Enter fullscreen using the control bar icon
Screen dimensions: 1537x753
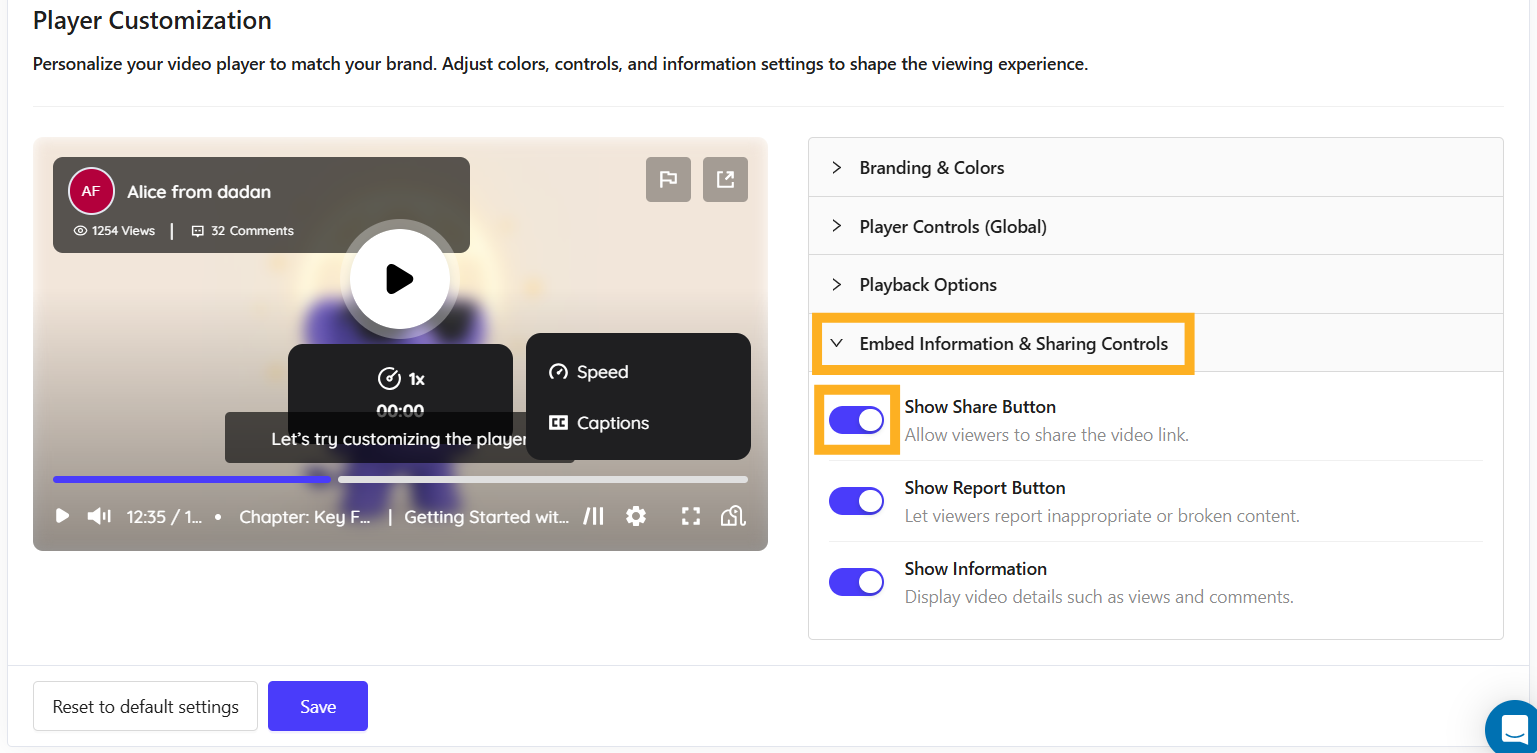click(x=690, y=516)
